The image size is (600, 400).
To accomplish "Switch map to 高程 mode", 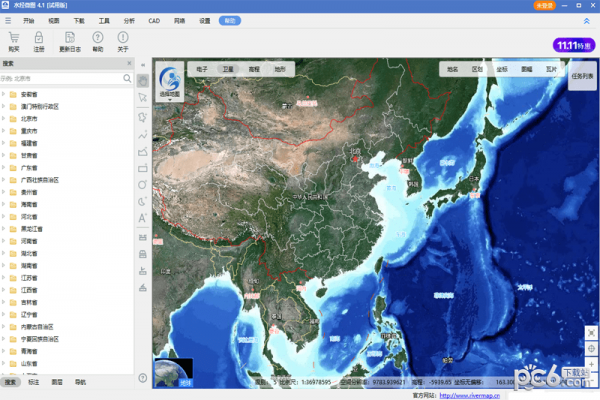I will click(254, 69).
